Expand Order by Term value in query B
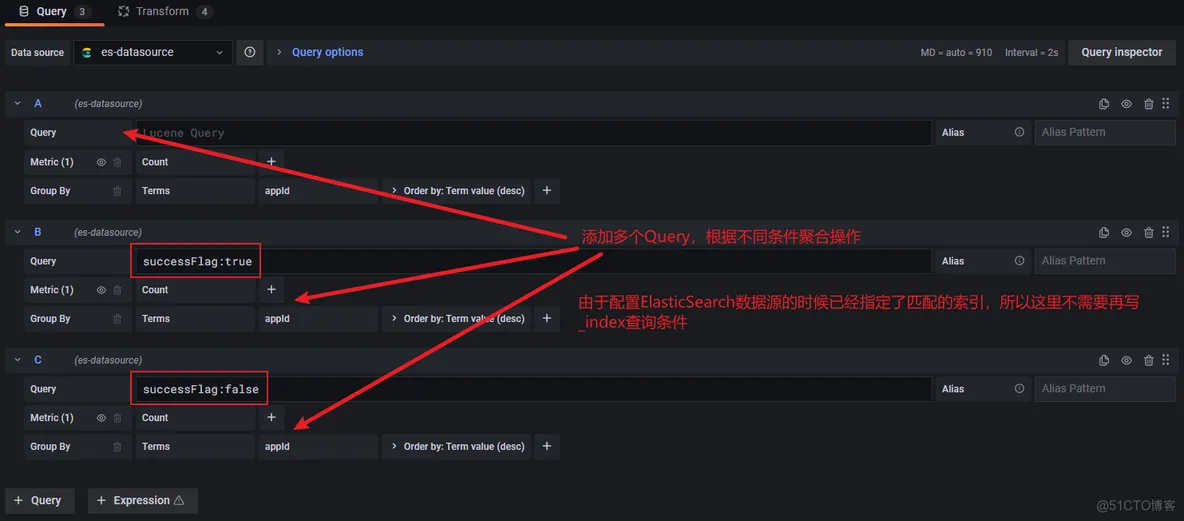Screen dimensions: 1184x521 coord(457,319)
